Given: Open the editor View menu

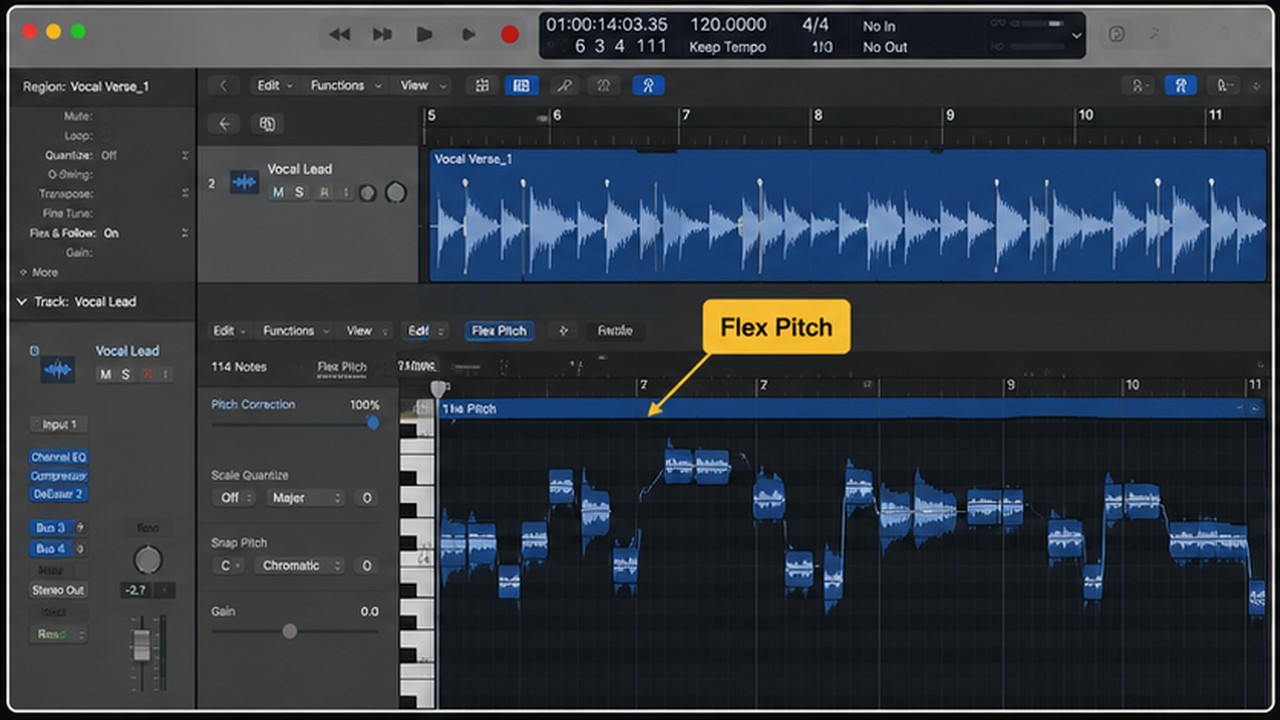Looking at the screenshot, I should pyautogui.click(x=365, y=331).
